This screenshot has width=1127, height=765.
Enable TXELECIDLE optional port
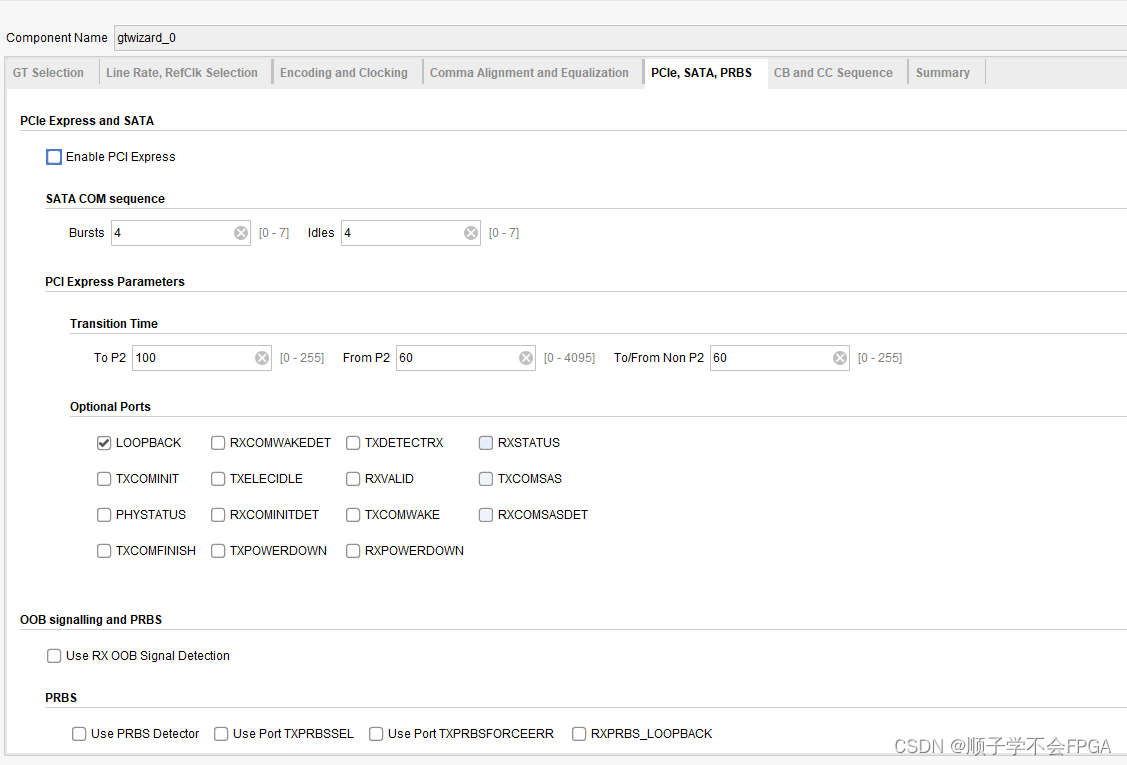point(218,479)
